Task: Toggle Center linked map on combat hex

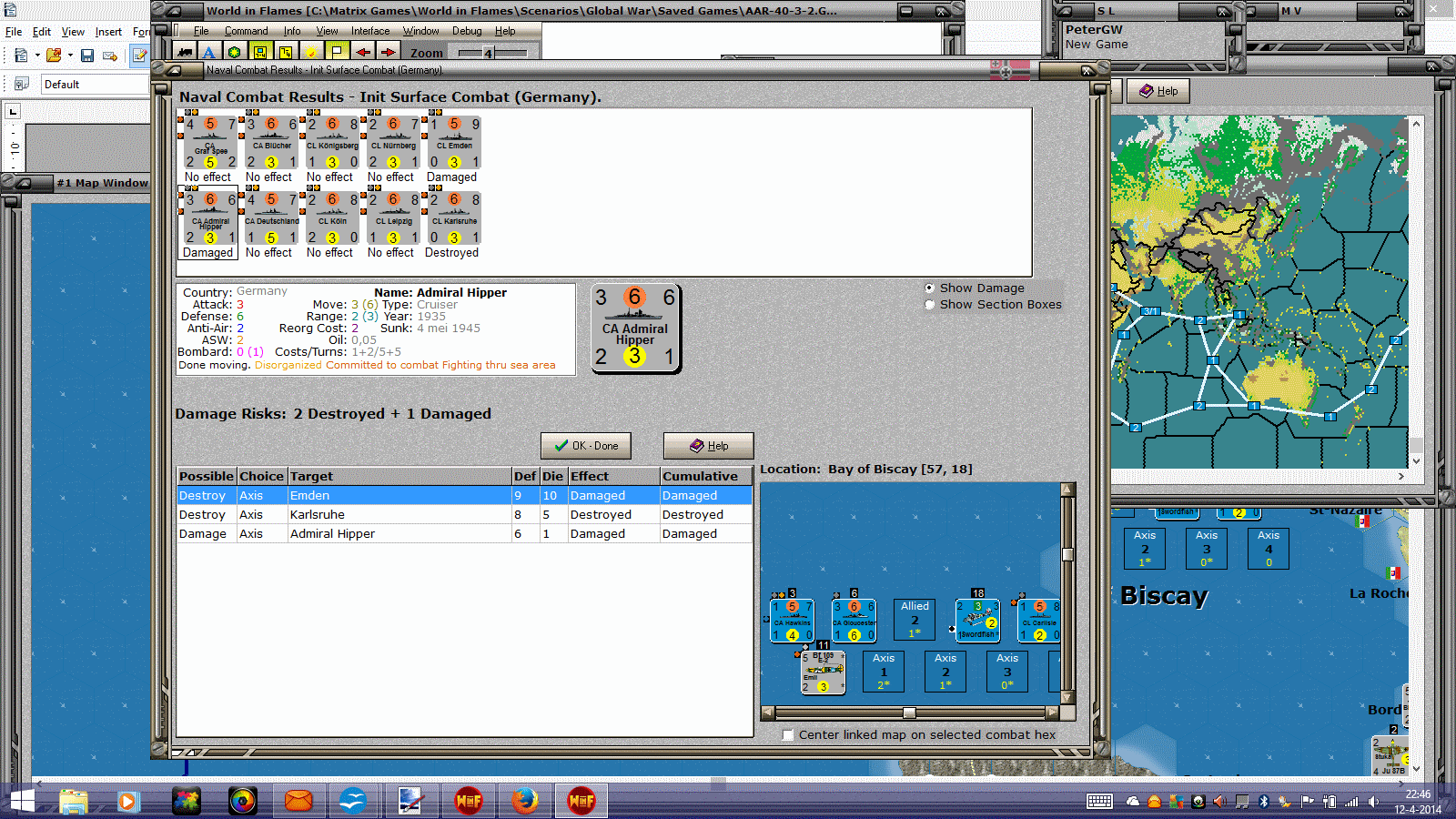Action: [788, 735]
